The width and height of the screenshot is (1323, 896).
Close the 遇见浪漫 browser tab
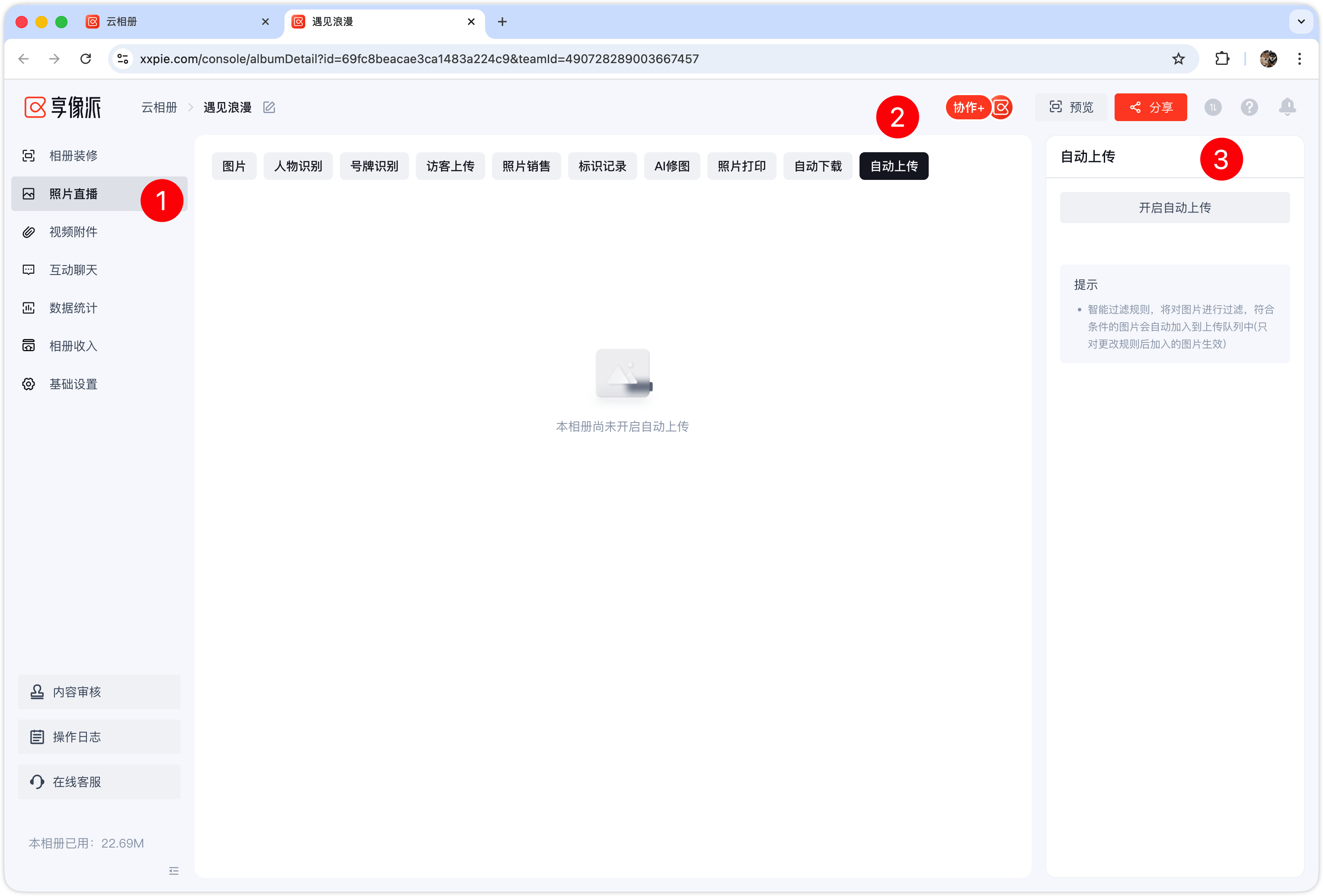tap(471, 22)
